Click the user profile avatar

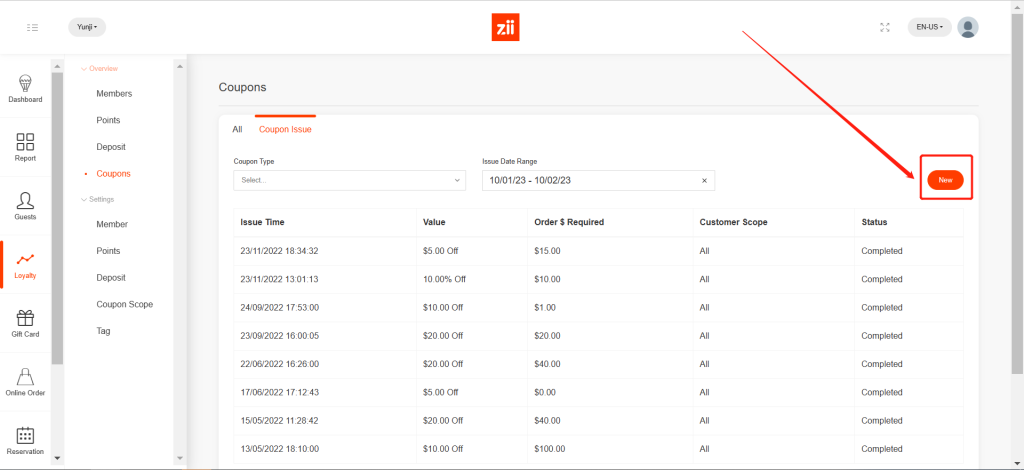pyautogui.click(x=967, y=28)
